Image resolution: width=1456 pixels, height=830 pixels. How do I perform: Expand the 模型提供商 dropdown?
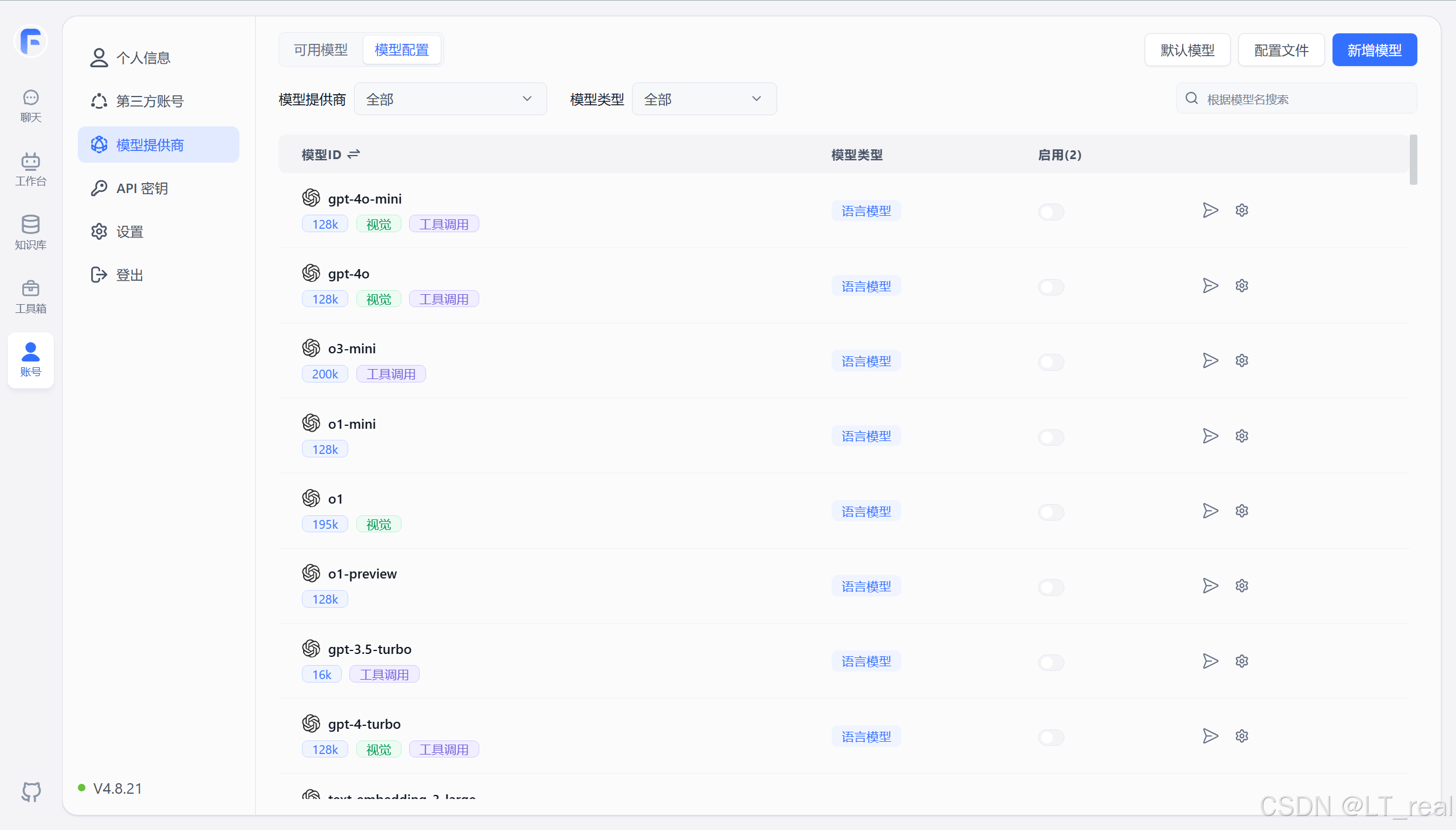click(449, 99)
